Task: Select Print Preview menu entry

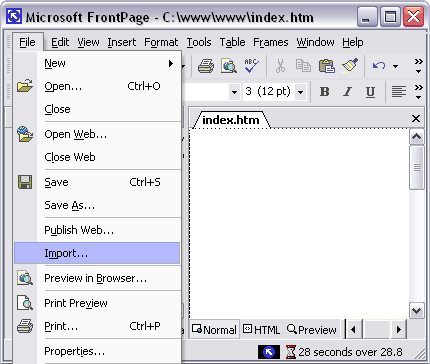Action: [x=97, y=303]
